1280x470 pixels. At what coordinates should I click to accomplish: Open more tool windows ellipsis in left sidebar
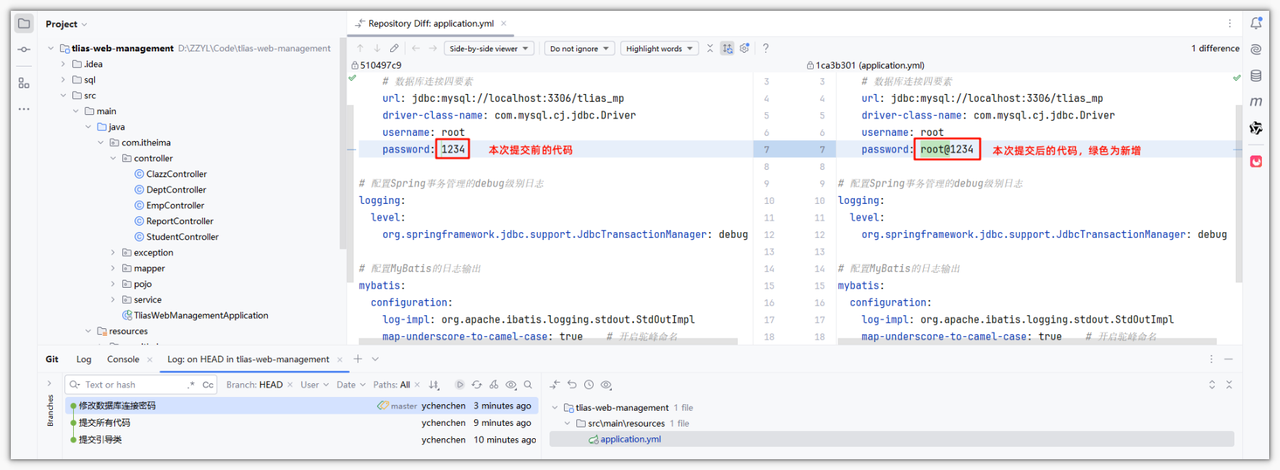(x=24, y=108)
